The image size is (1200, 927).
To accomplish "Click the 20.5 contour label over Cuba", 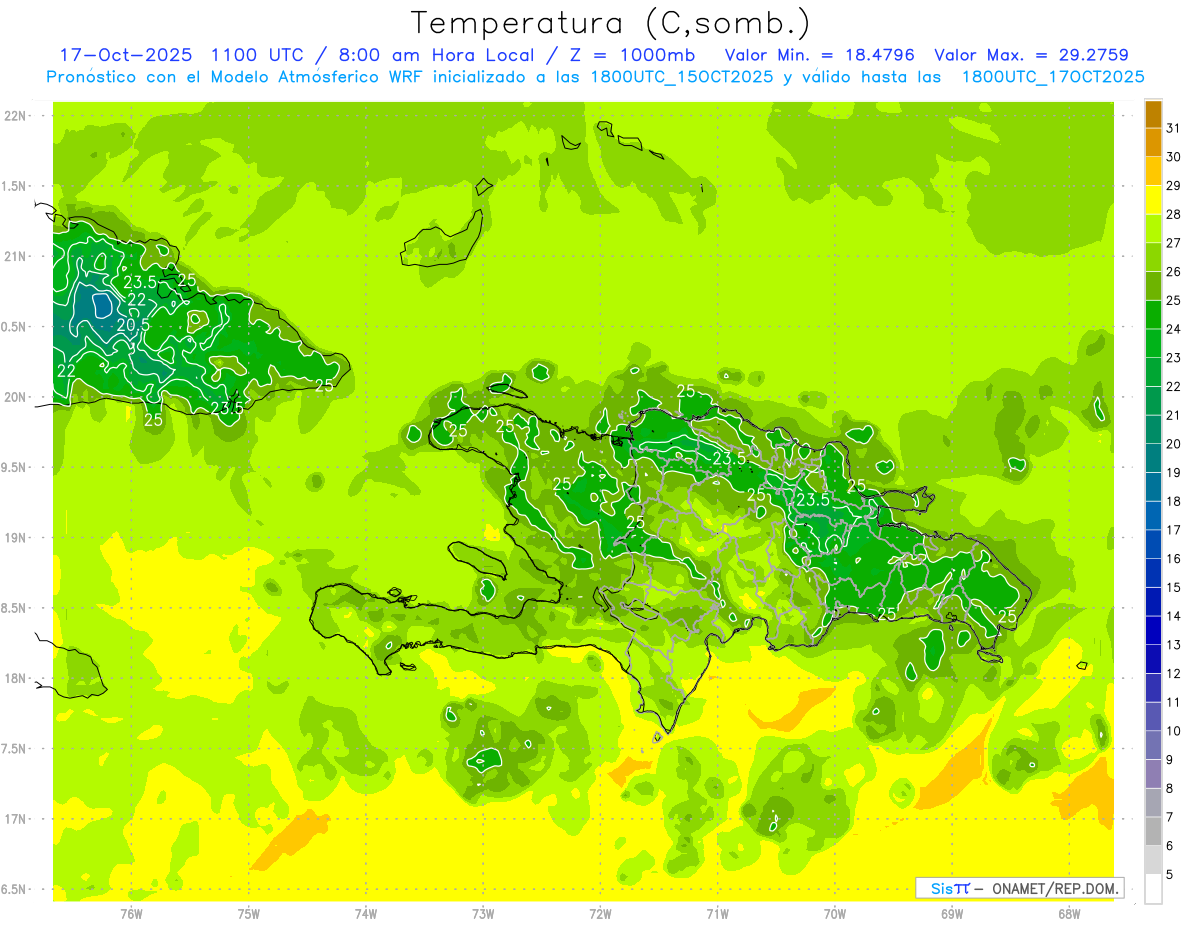I will pyautogui.click(x=133, y=325).
